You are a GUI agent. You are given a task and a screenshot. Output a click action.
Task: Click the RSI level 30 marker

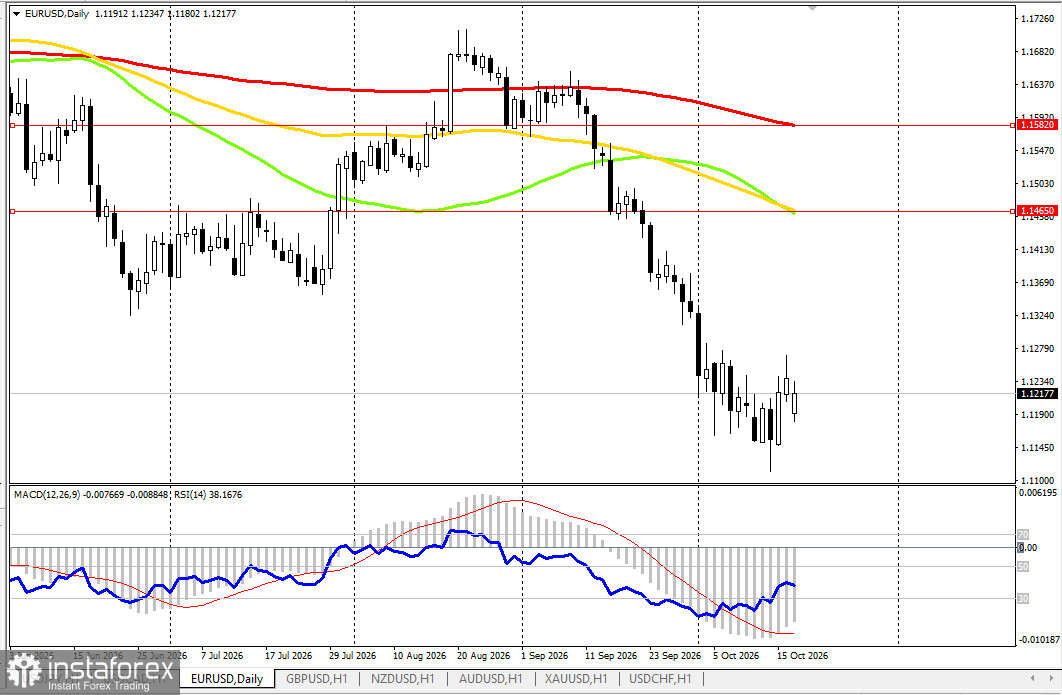(1023, 599)
